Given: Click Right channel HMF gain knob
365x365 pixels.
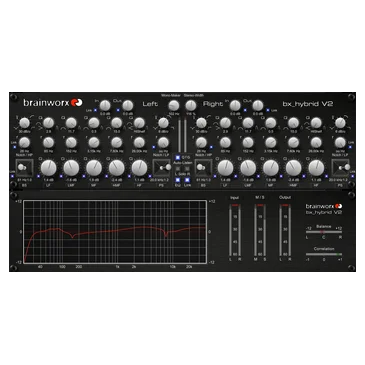Looking at the screenshot, I should click(293, 168).
